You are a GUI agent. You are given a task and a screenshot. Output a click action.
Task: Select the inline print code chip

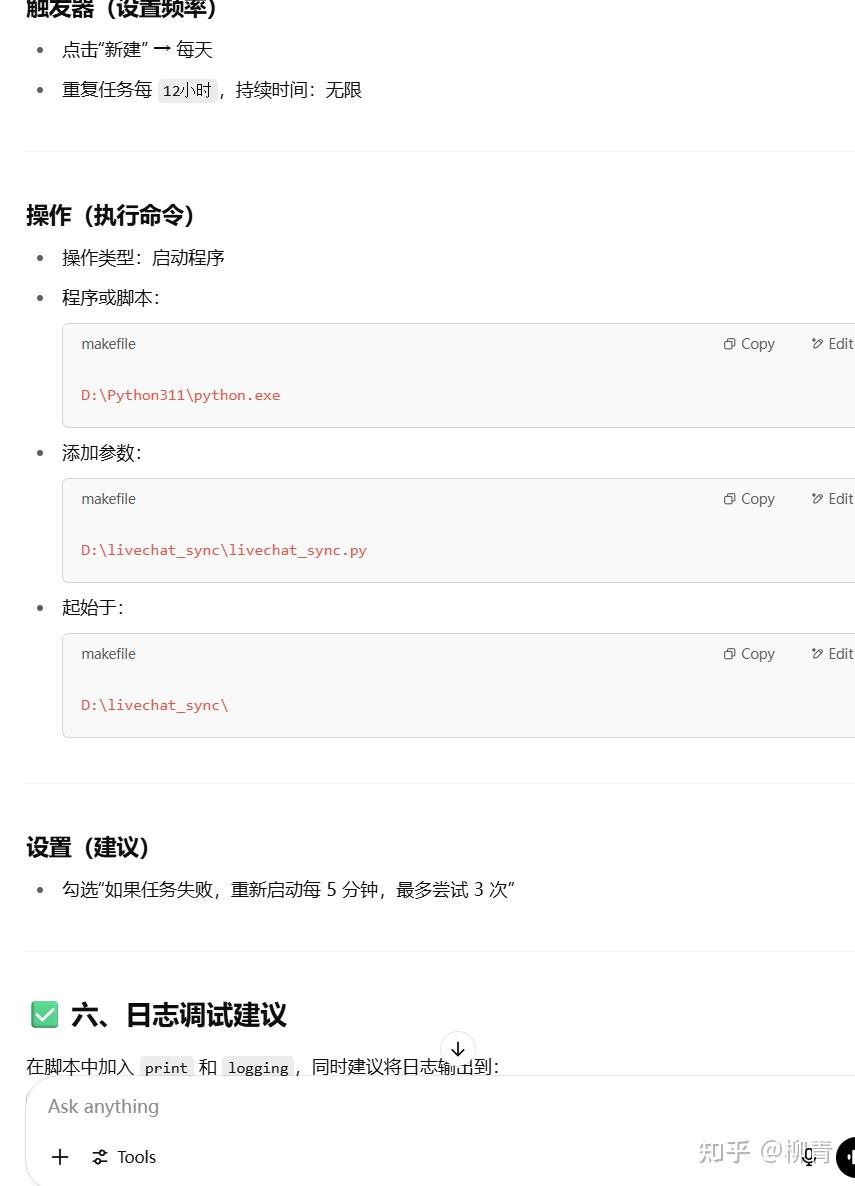pyautogui.click(x=166, y=1067)
